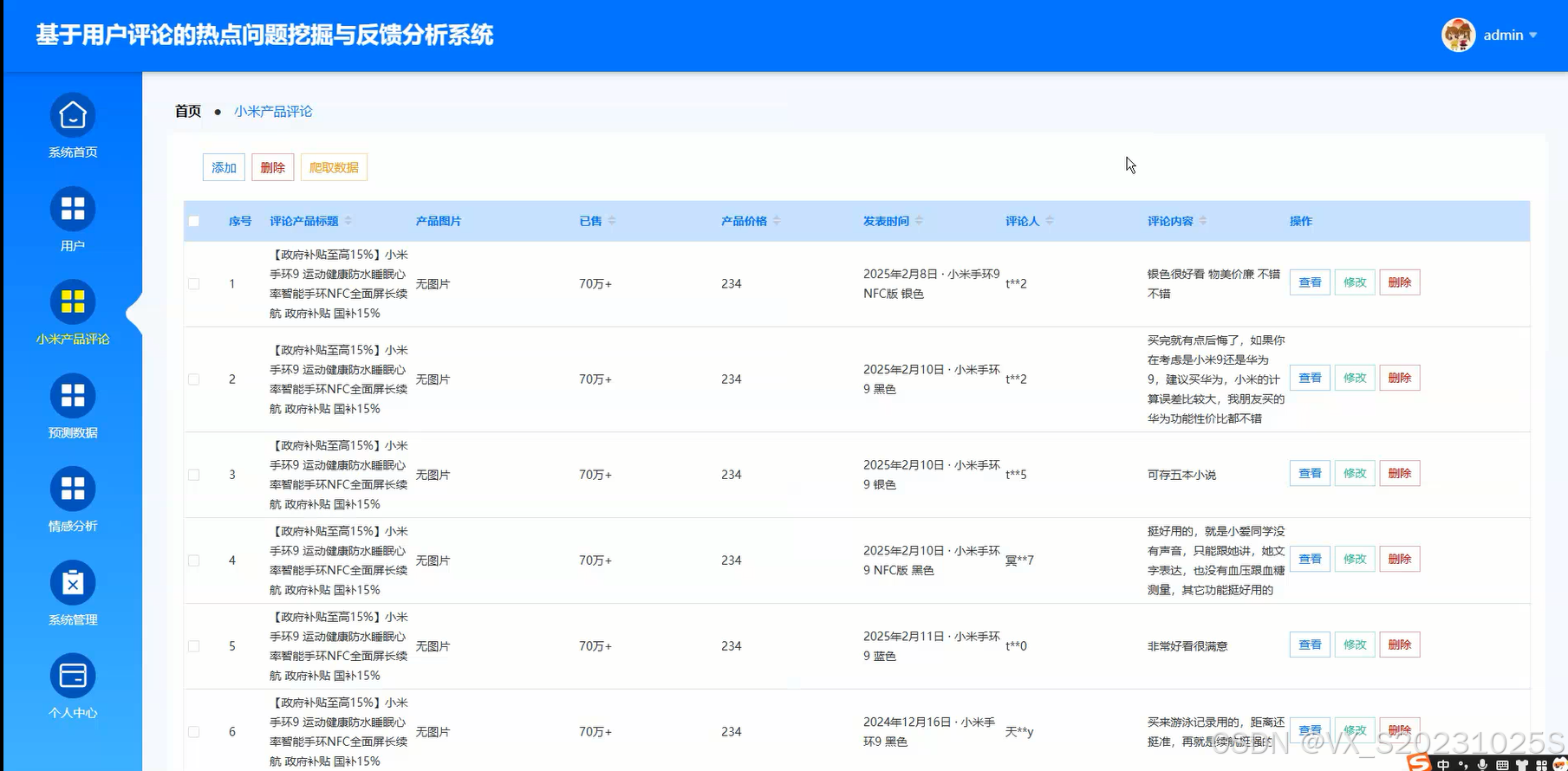Click the 操作 column header
The width and height of the screenshot is (1568, 771).
point(1301,221)
